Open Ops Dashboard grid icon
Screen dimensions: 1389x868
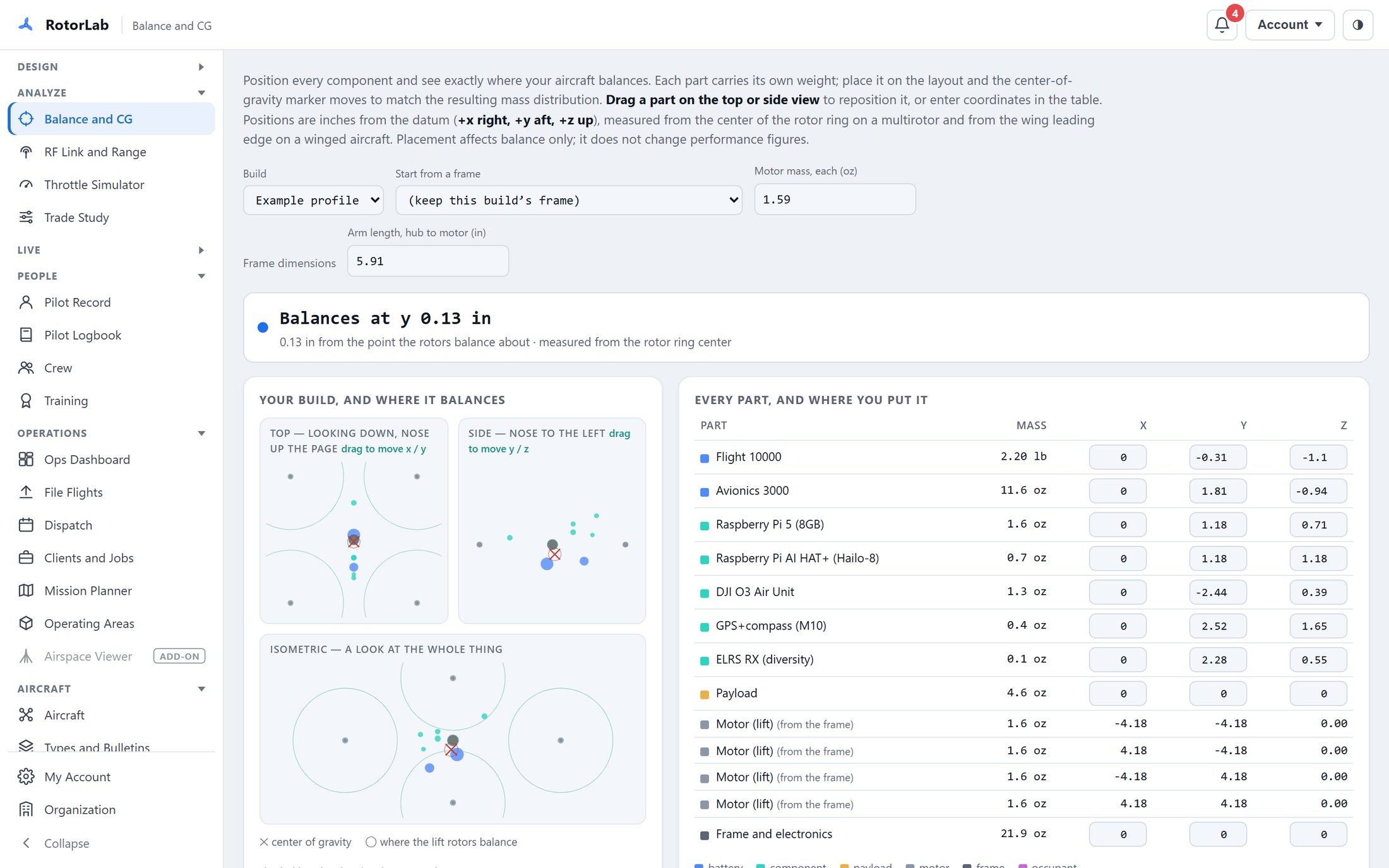click(26, 460)
